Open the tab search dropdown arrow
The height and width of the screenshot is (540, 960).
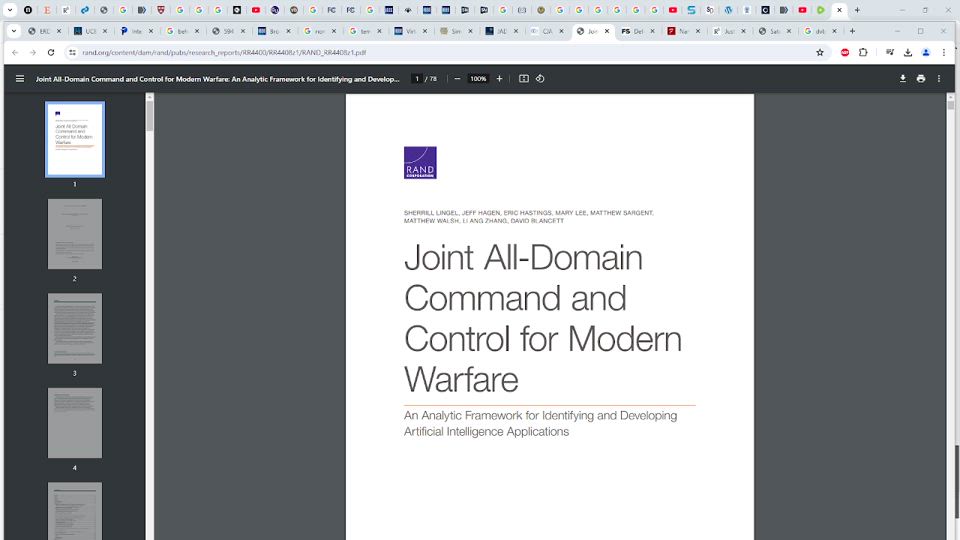click(x=14, y=31)
